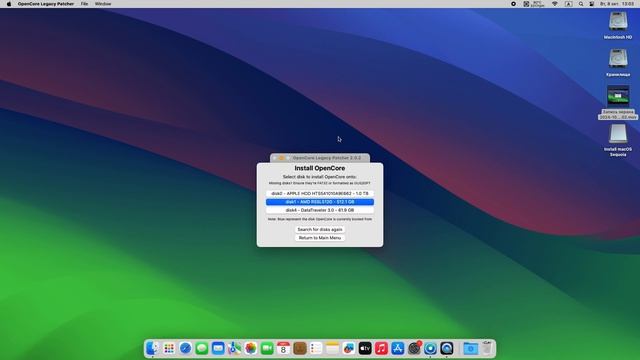Open the File menu
The image size is (640, 360).
click(84, 4)
